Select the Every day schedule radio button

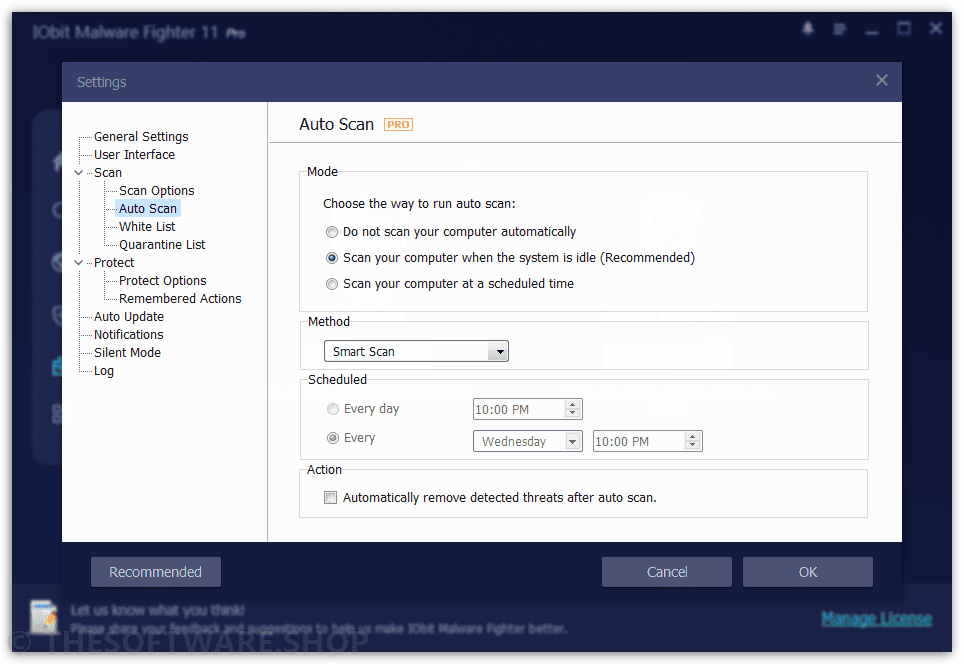point(333,409)
